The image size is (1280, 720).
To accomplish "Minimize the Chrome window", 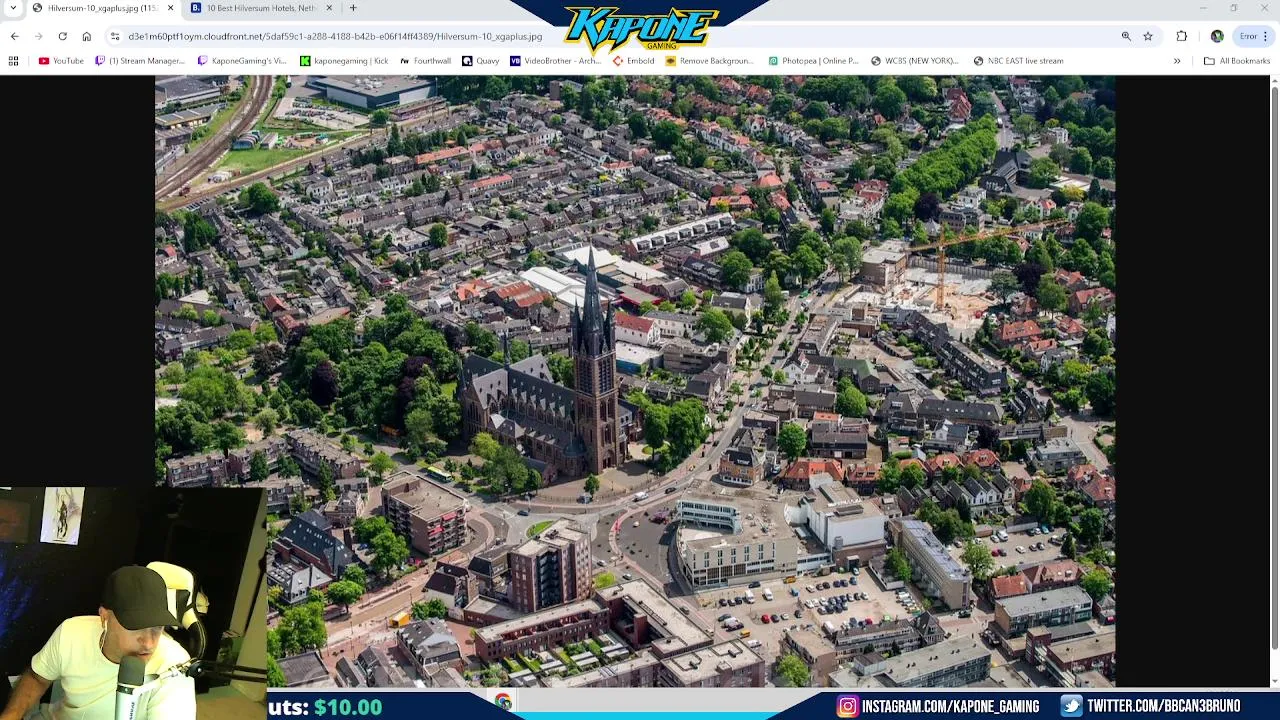I will (x=1203, y=8).
